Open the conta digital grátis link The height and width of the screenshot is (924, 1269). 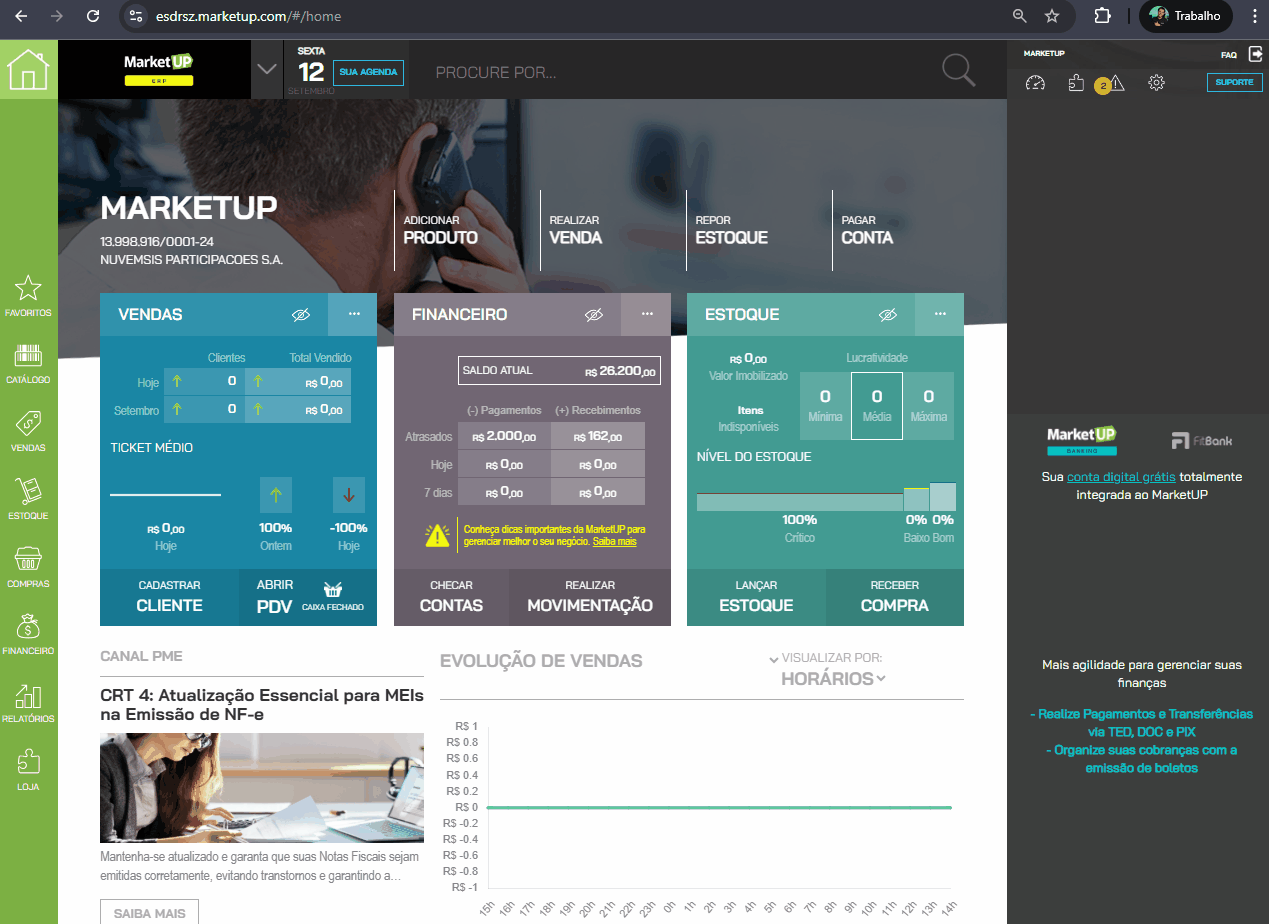point(1121,477)
